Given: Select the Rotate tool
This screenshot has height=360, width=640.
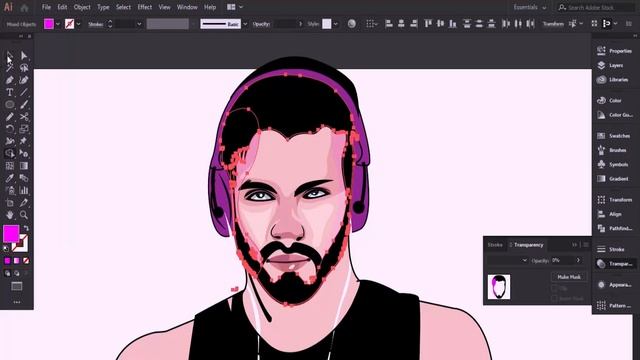Looking at the screenshot, I should pyautogui.click(x=9, y=129).
